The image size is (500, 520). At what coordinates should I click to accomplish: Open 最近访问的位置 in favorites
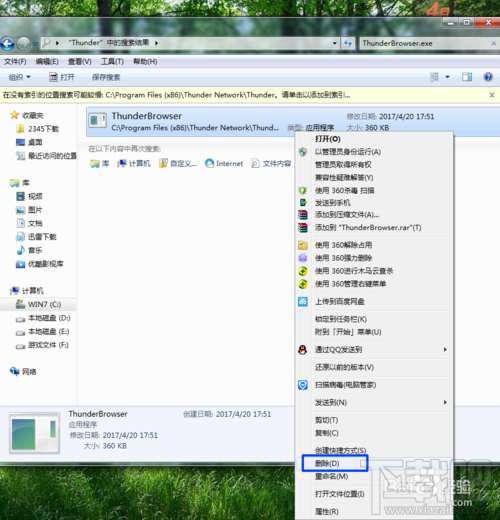(x=46, y=156)
